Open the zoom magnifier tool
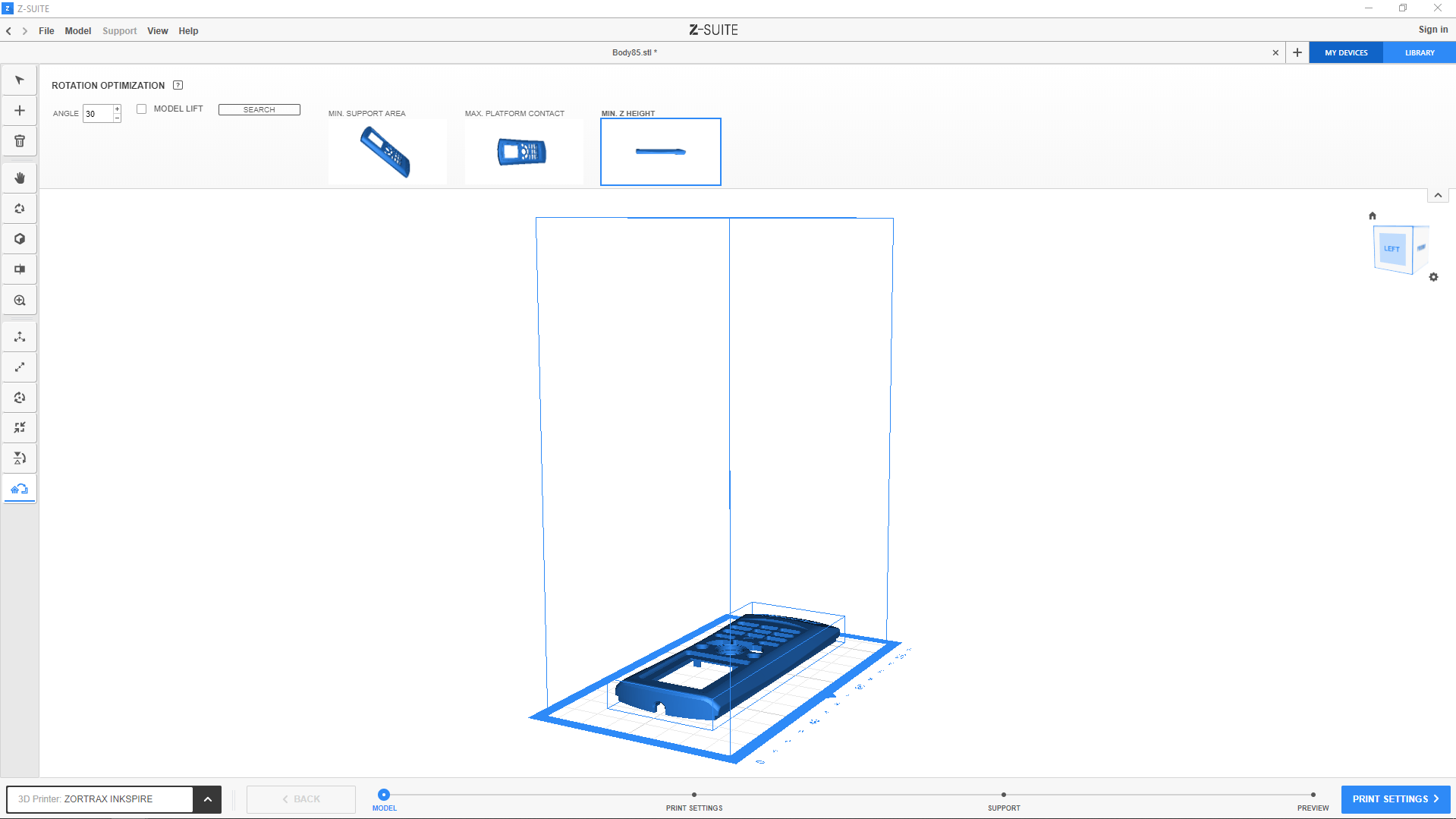 click(x=20, y=301)
